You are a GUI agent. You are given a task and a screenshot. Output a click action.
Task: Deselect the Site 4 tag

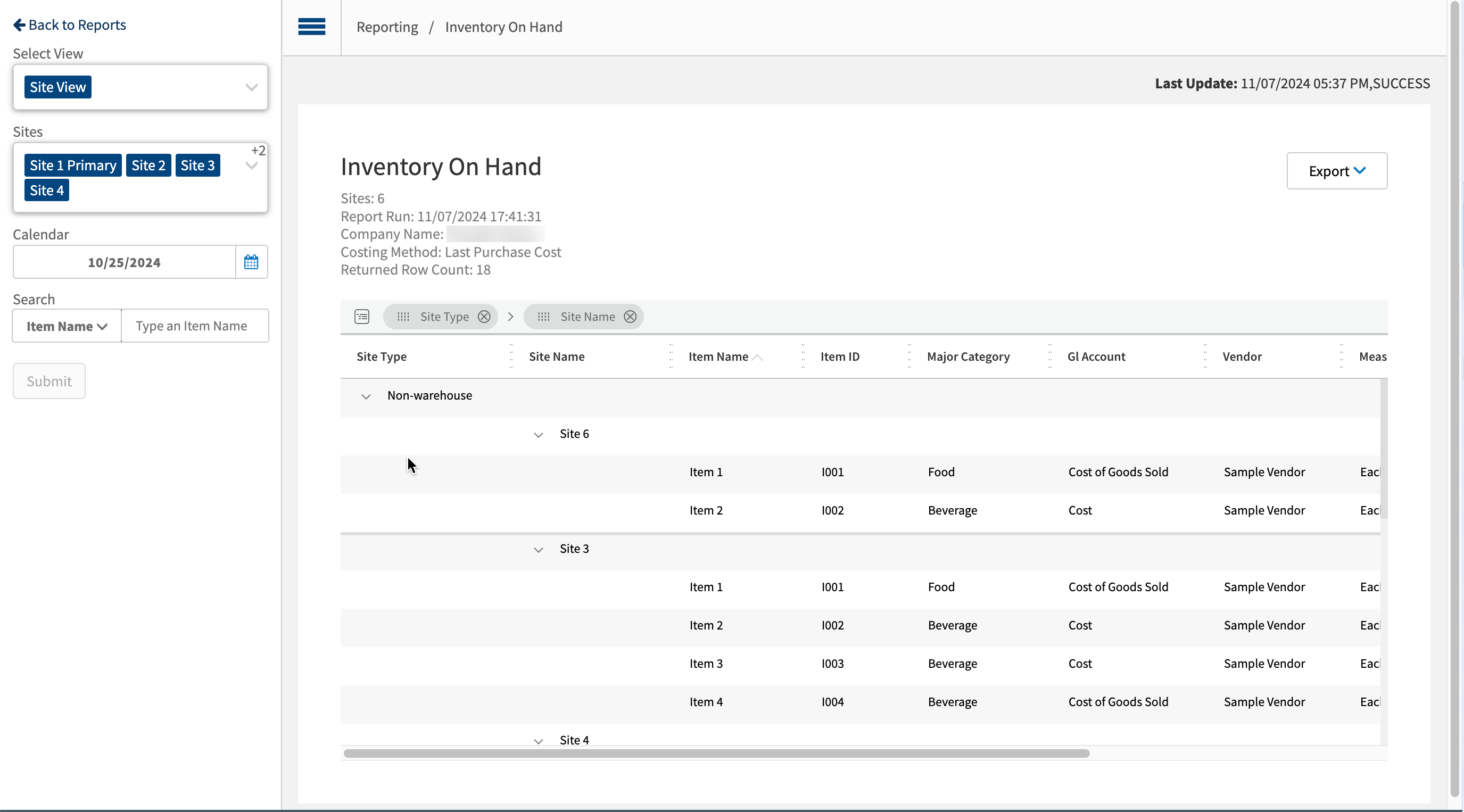click(x=47, y=190)
